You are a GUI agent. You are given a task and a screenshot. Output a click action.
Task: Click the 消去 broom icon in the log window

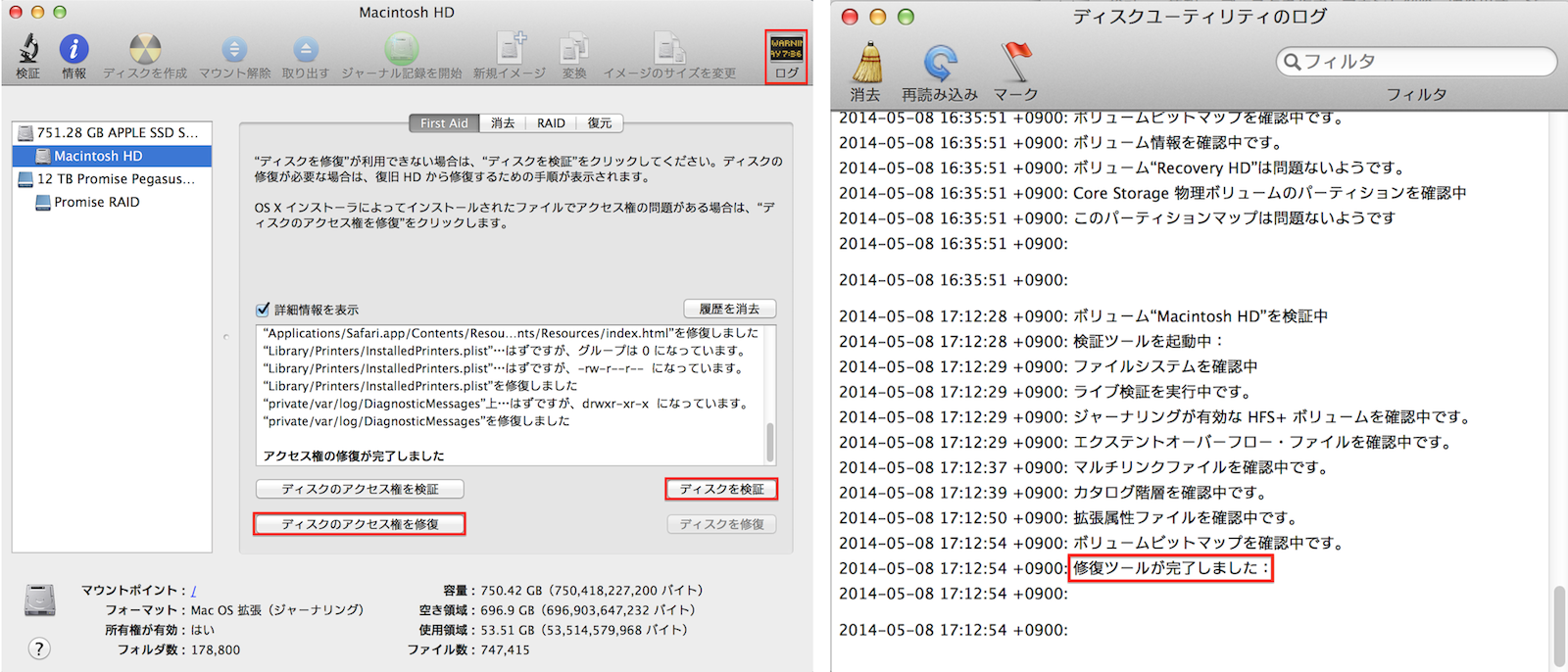tap(866, 64)
